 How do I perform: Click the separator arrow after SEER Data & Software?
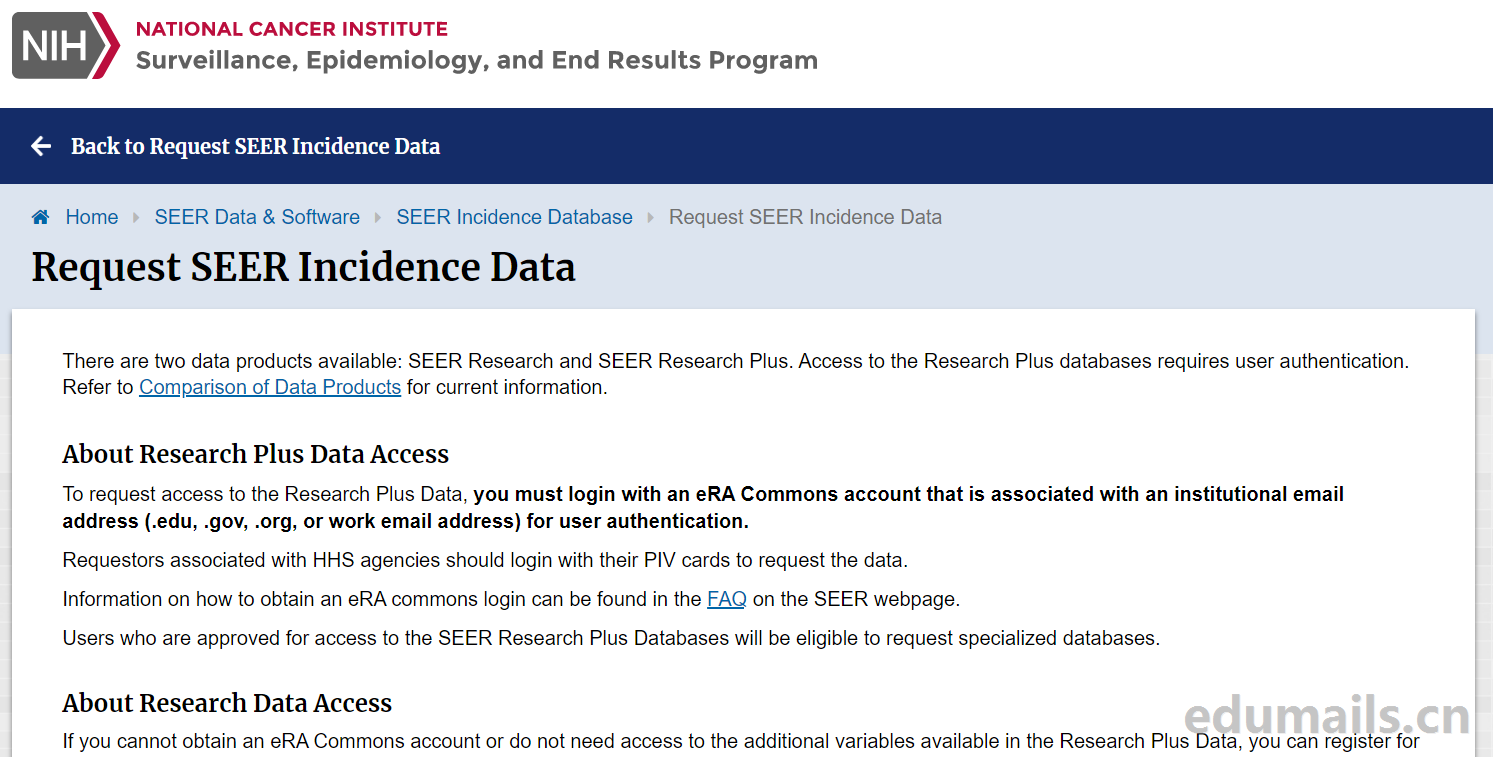tap(378, 217)
